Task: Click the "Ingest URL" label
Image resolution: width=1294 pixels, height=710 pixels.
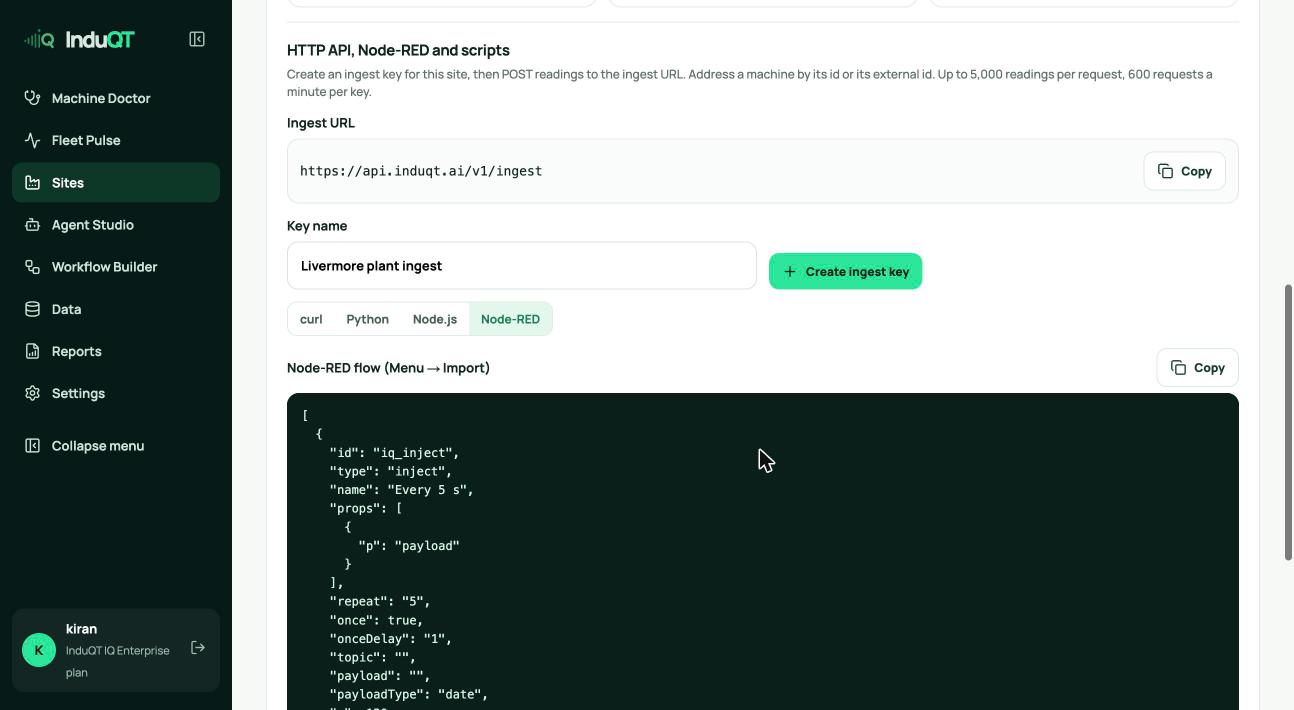Action: pos(321,123)
